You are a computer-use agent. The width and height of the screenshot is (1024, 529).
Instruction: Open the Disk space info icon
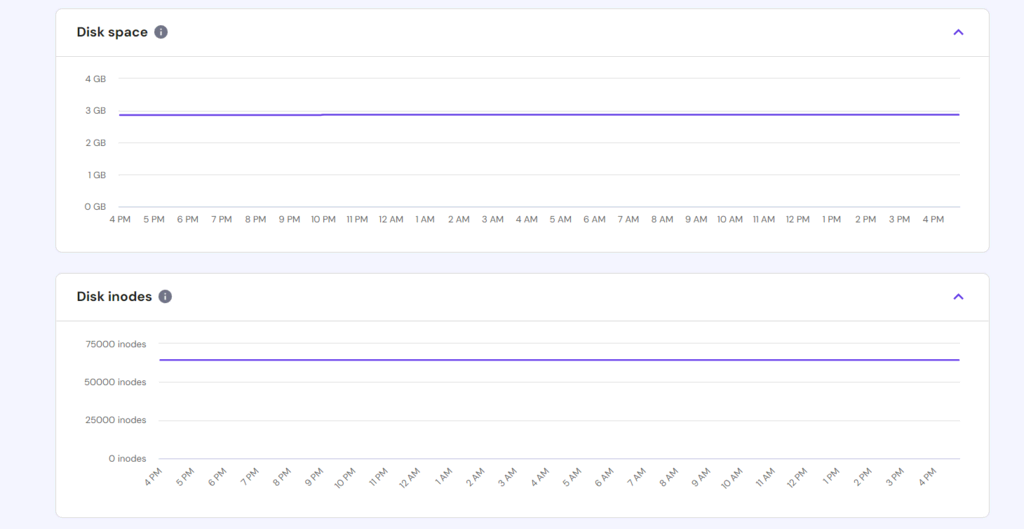(161, 32)
